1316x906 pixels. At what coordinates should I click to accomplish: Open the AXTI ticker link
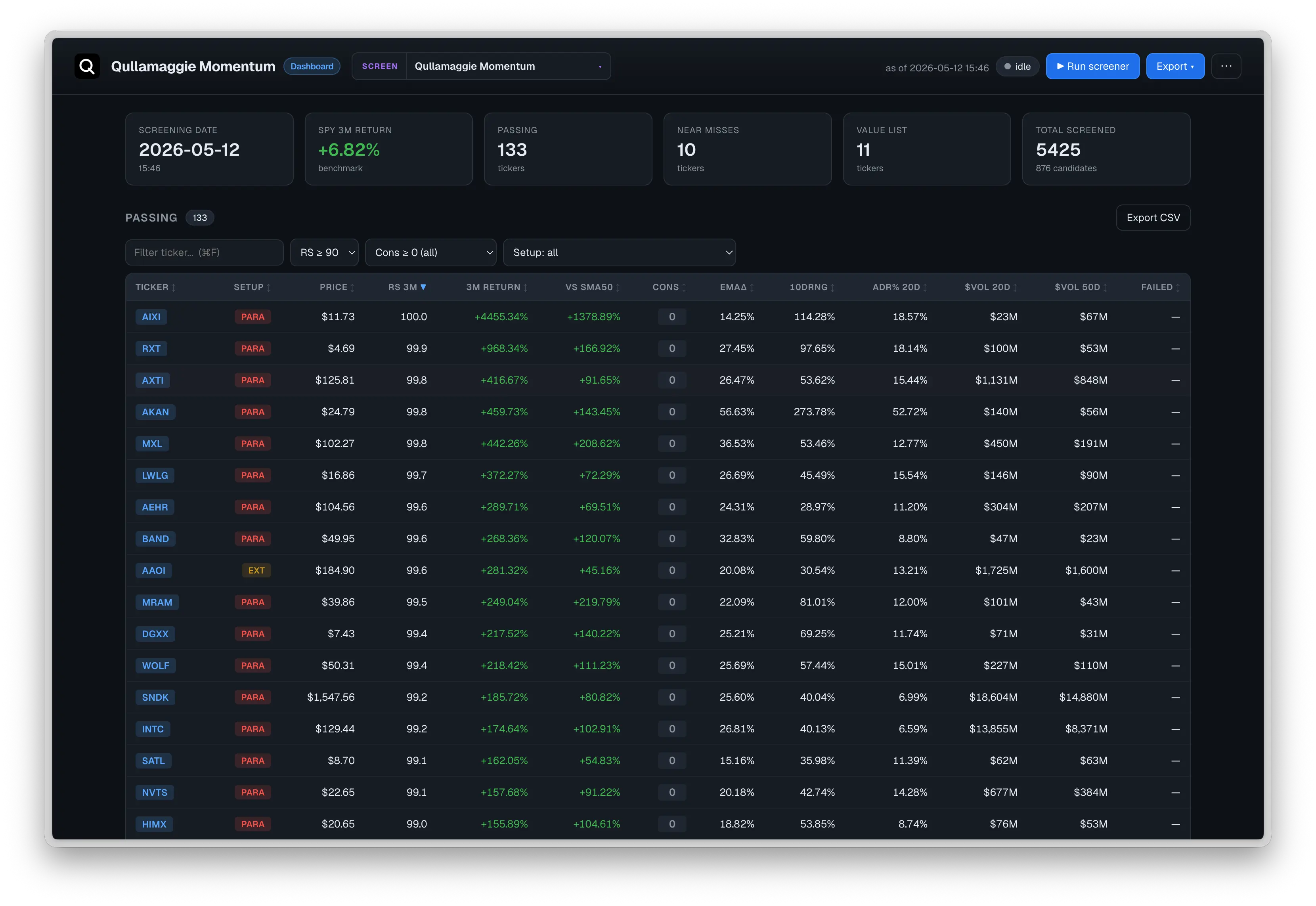click(153, 380)
